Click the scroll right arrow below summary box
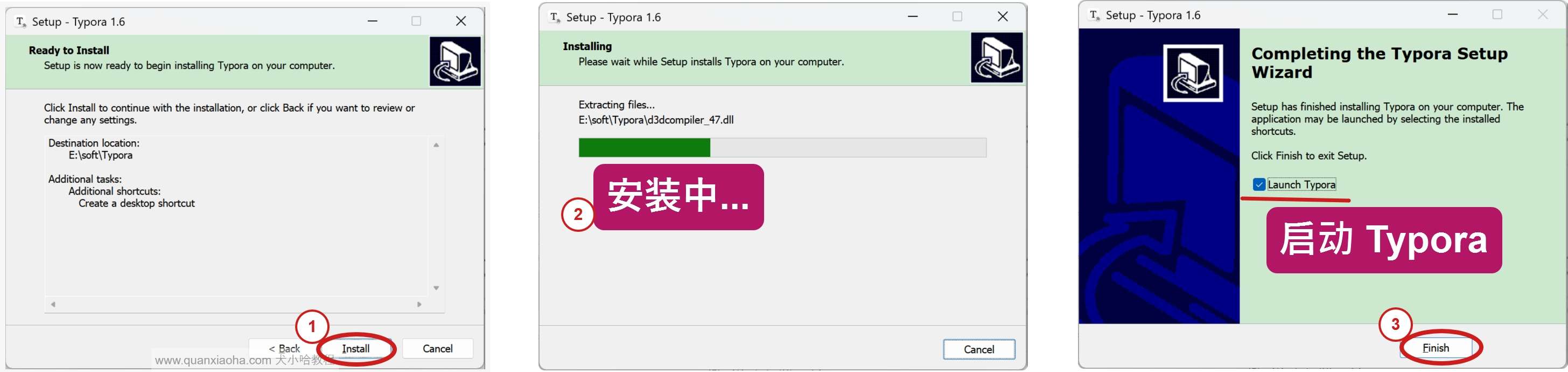The width and height of the screenshot is (1568, 372). pos(419,304)
